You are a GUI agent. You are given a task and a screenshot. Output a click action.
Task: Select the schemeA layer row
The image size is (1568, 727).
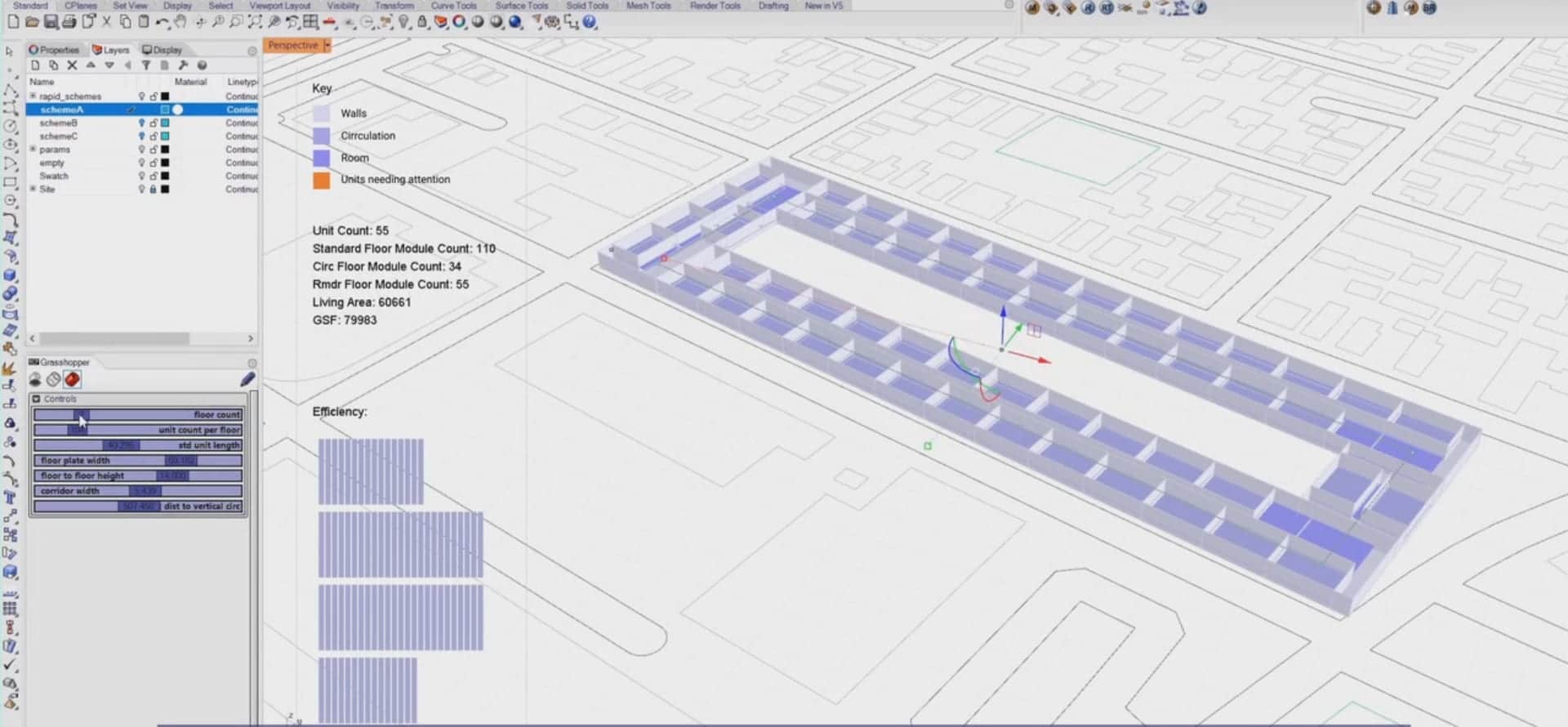pyautogui.click(x=142, y=109)
